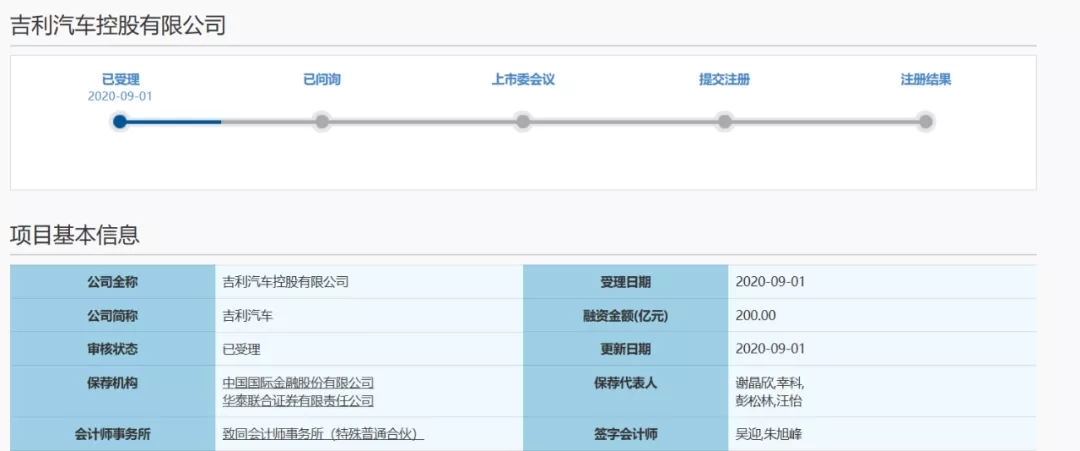The height and width of the screenshot is (451, 1080).
Task: Click the 彭松林,汪怡 representative names
Action: 769,401
